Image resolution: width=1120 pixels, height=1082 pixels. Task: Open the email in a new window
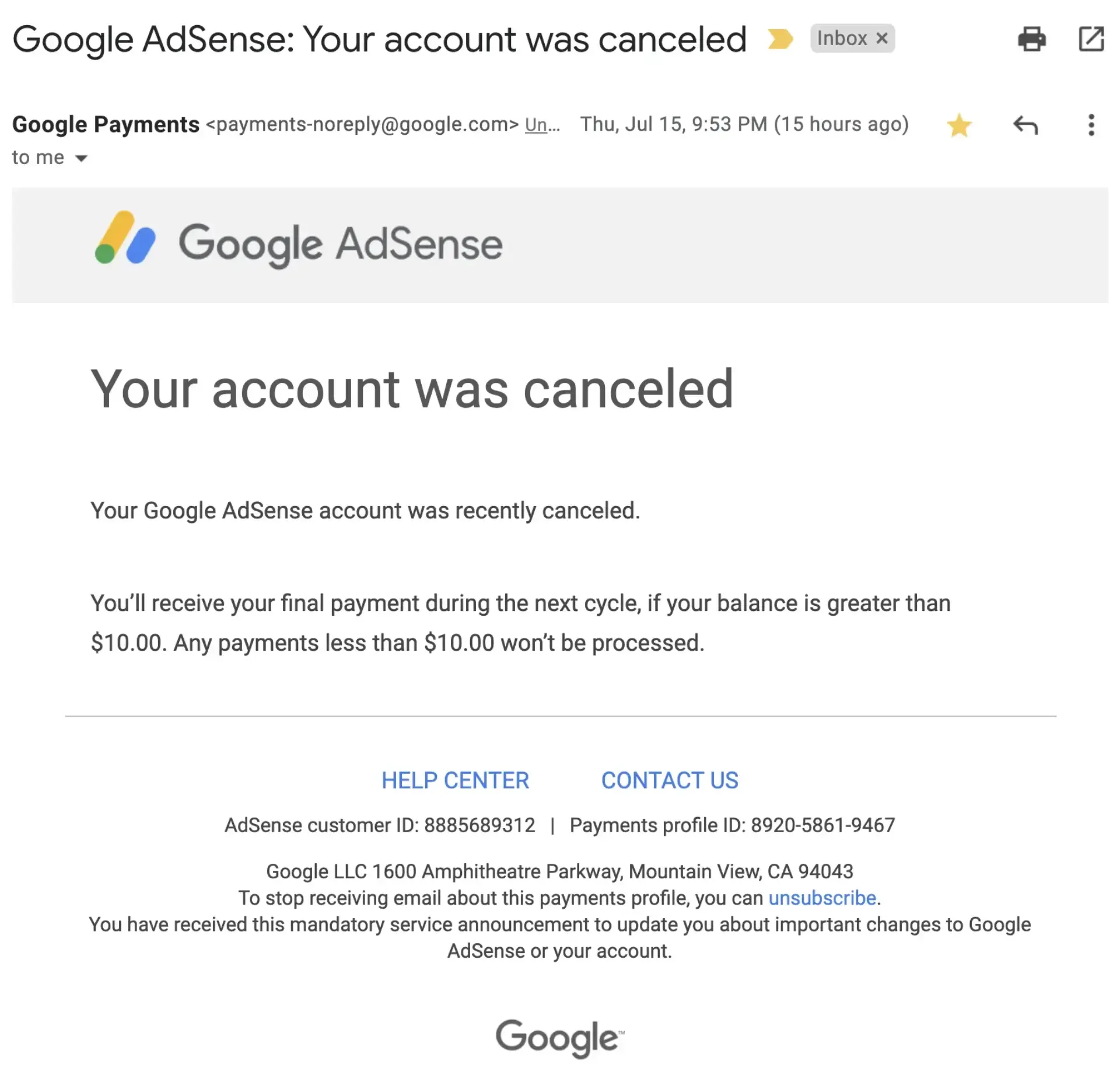pyautogui.click(x=1092, y=40)
